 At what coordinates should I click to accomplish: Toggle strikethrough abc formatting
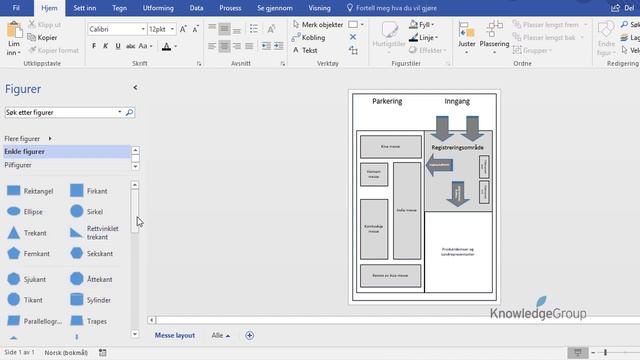[130, 46]
